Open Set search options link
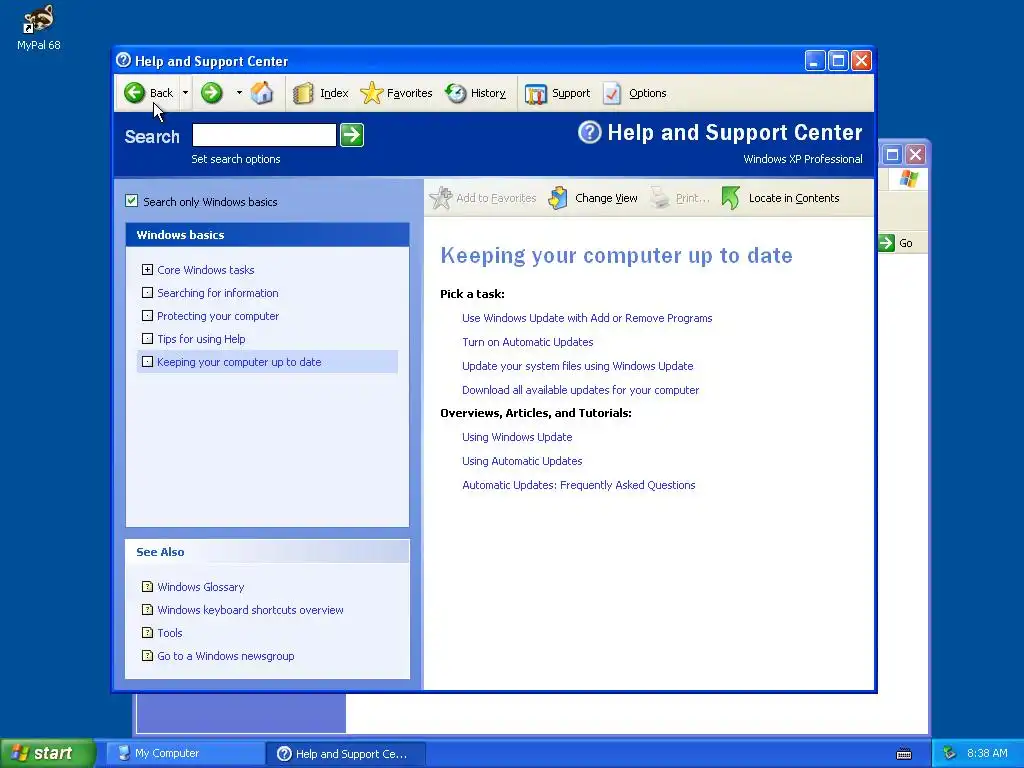Screen dimensions: 1024x768 coord(236,159)
